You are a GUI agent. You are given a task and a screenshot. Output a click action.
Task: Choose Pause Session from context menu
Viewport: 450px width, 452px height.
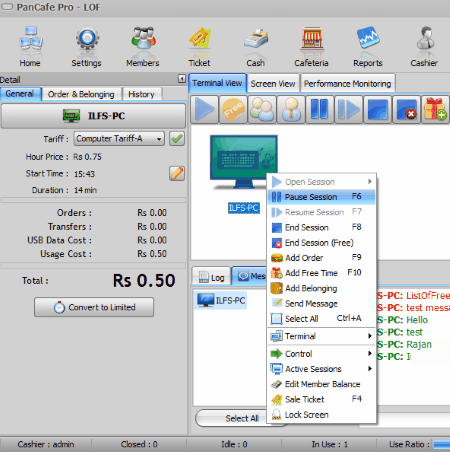click(322, 197)
